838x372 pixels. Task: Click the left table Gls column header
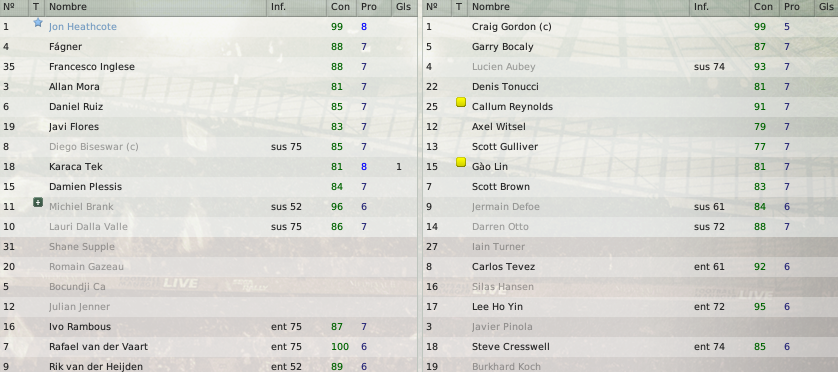point(404,7)
